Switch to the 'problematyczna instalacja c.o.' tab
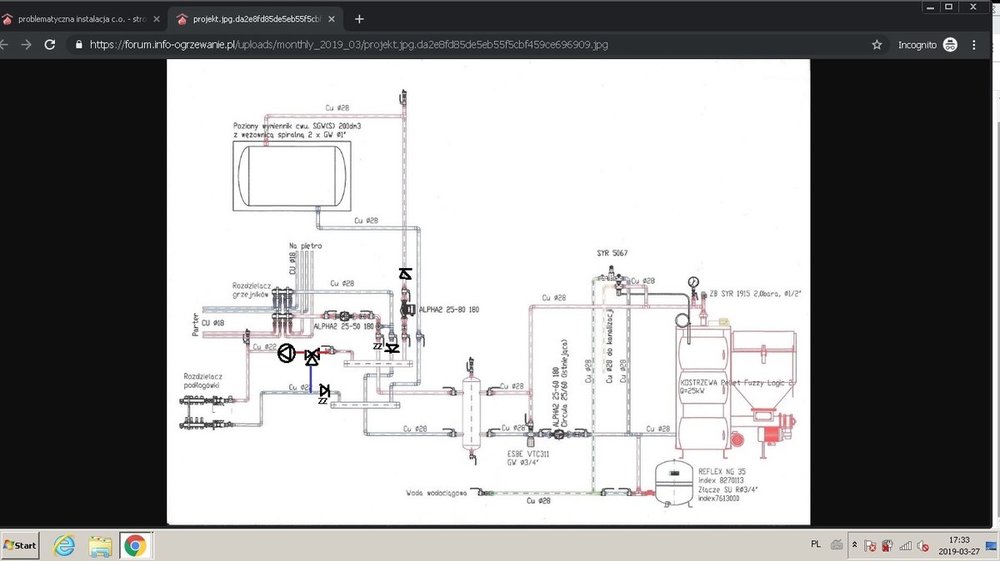The width and height of the screenshot is (1000, 561). point(80,19)
